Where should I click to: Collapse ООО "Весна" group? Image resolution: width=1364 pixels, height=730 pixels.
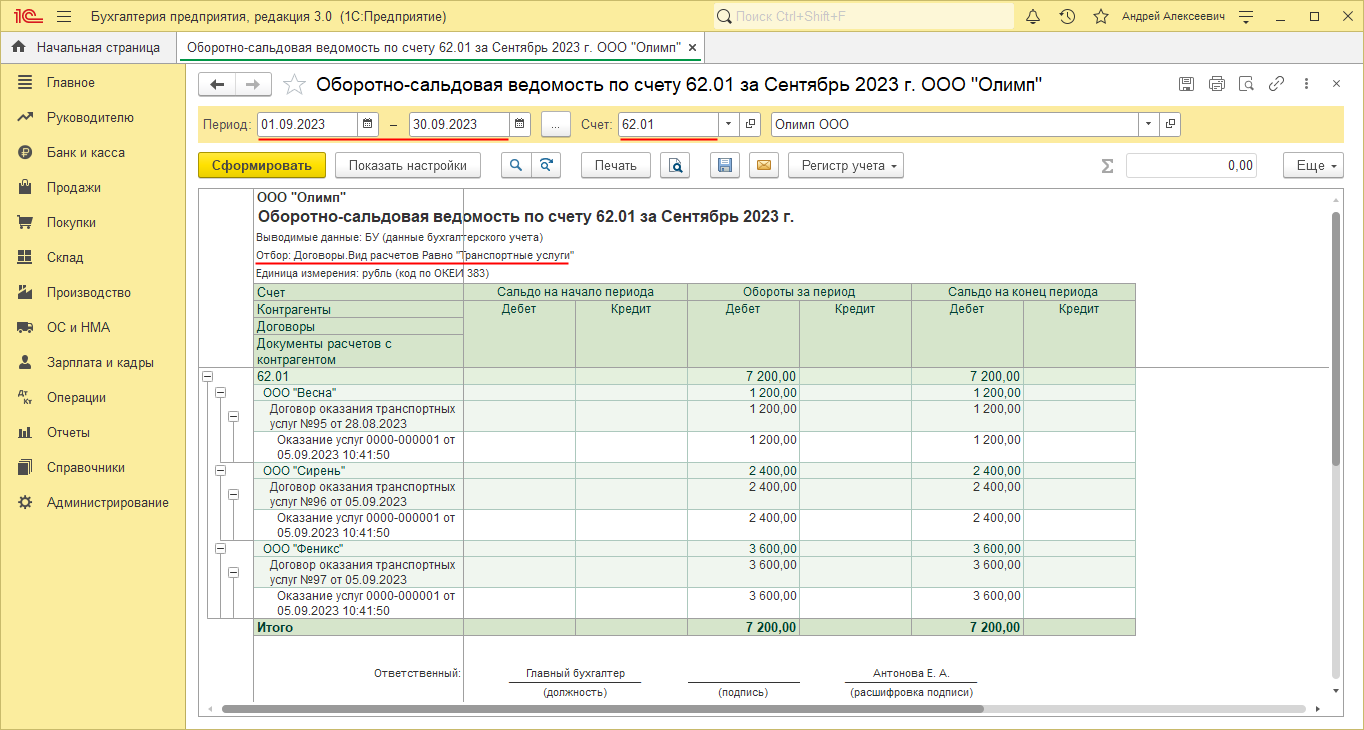point(221,393)
